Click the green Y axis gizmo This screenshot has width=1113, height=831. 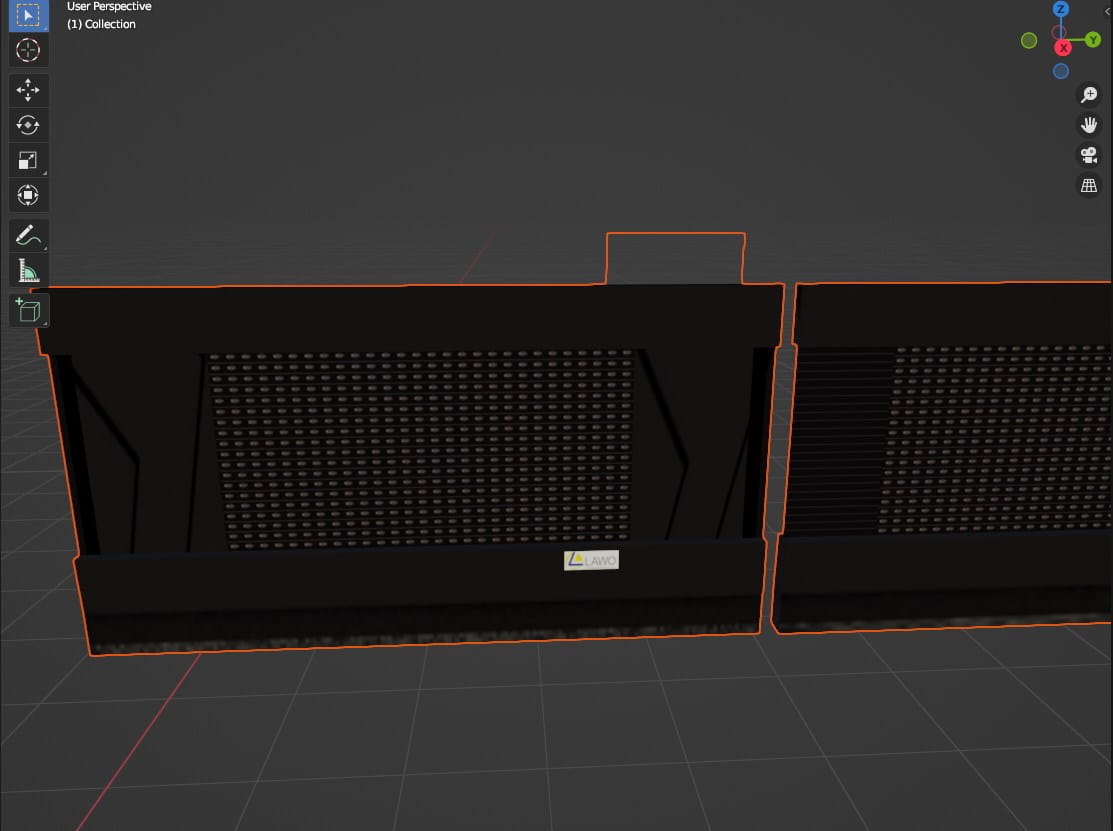(1093, 40)
